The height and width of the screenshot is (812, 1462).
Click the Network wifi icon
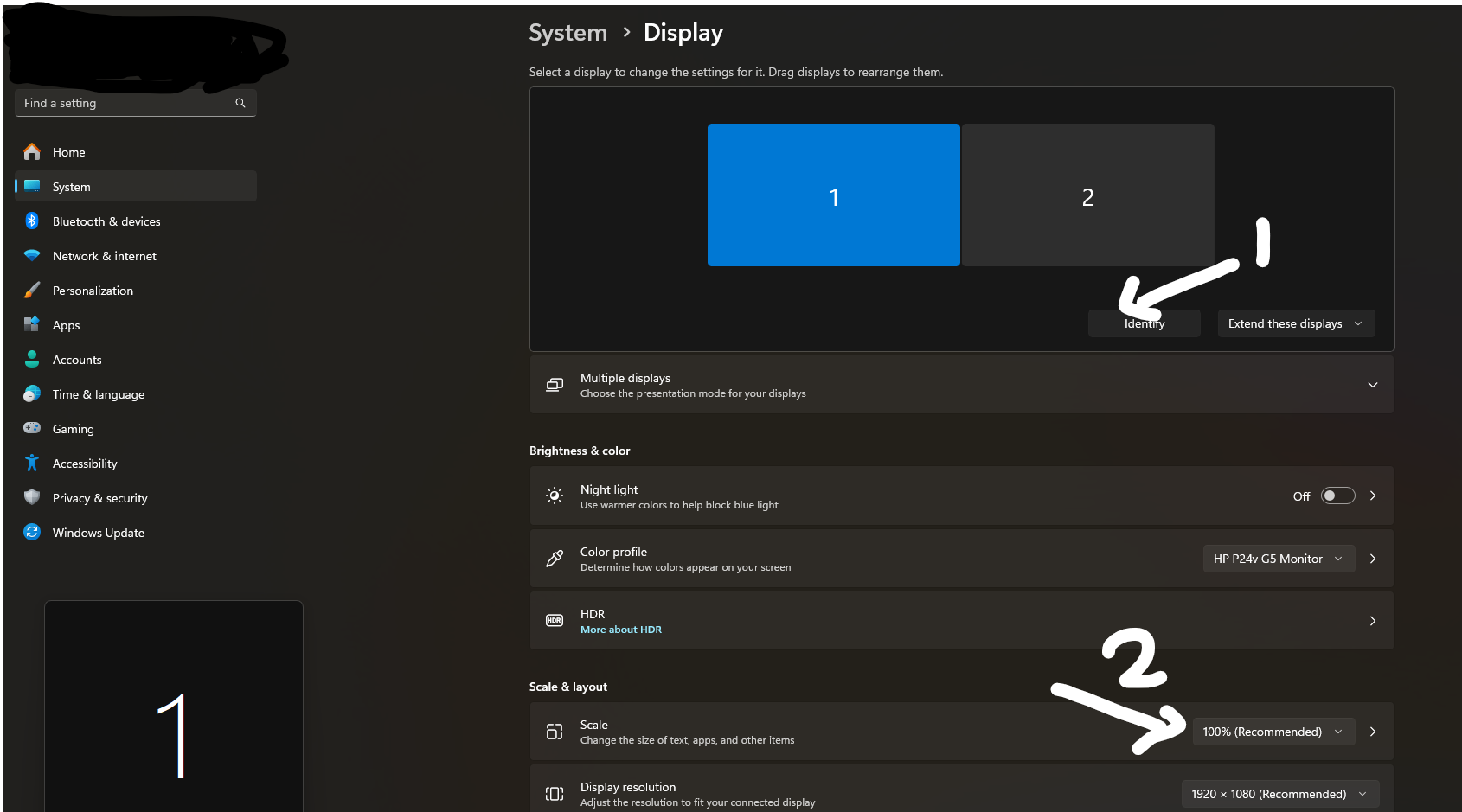point(32,255)
